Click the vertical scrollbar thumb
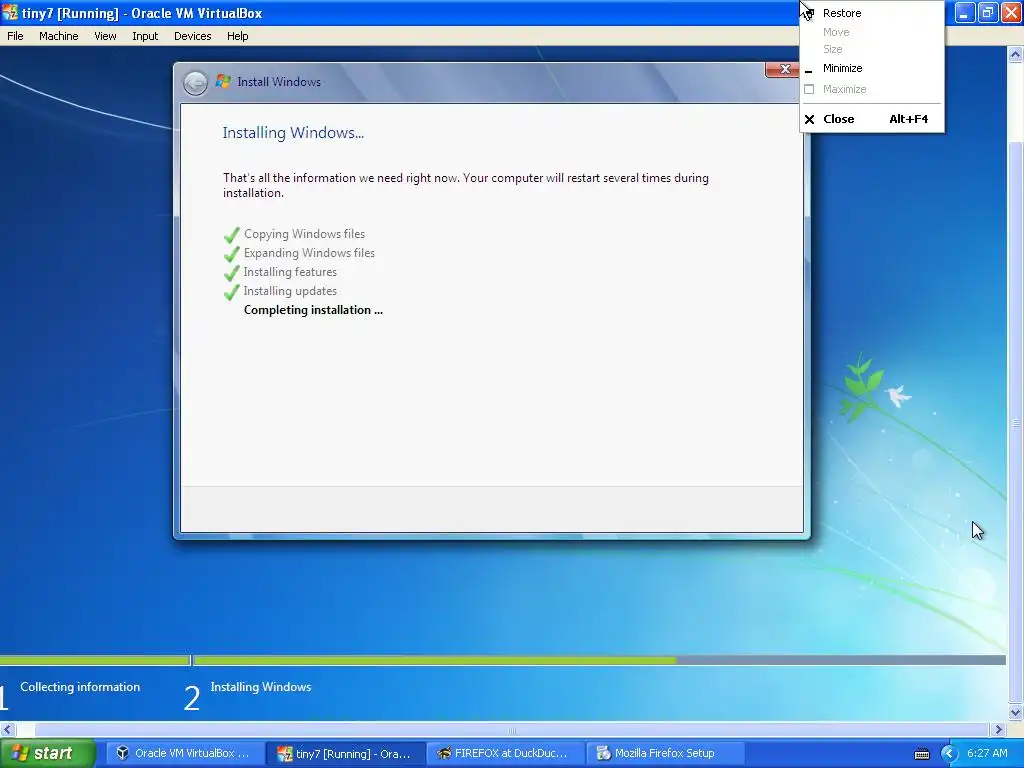1024x768 pixels. point(1016,423)
